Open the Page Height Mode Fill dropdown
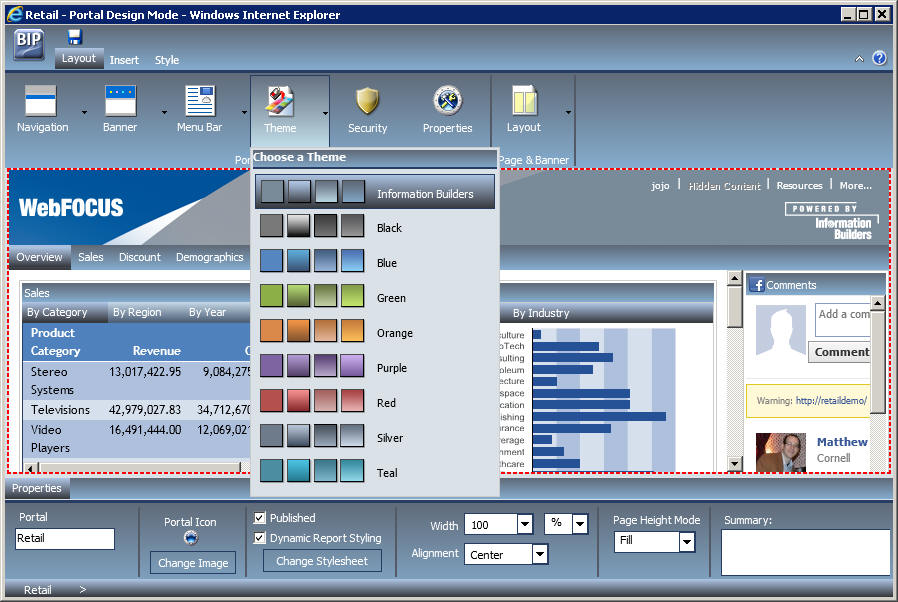Screen dimensions: 898x602 click(687, 541)
